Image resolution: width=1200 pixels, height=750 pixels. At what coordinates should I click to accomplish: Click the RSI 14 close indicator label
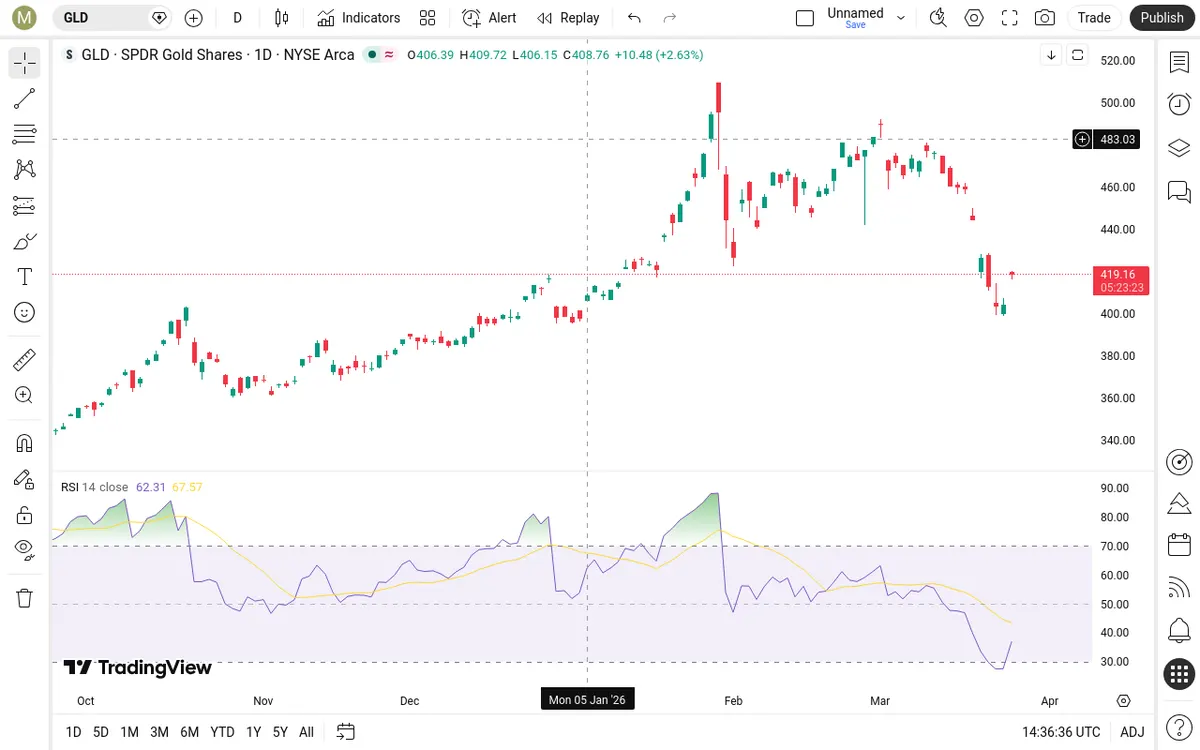pos(94,487)
